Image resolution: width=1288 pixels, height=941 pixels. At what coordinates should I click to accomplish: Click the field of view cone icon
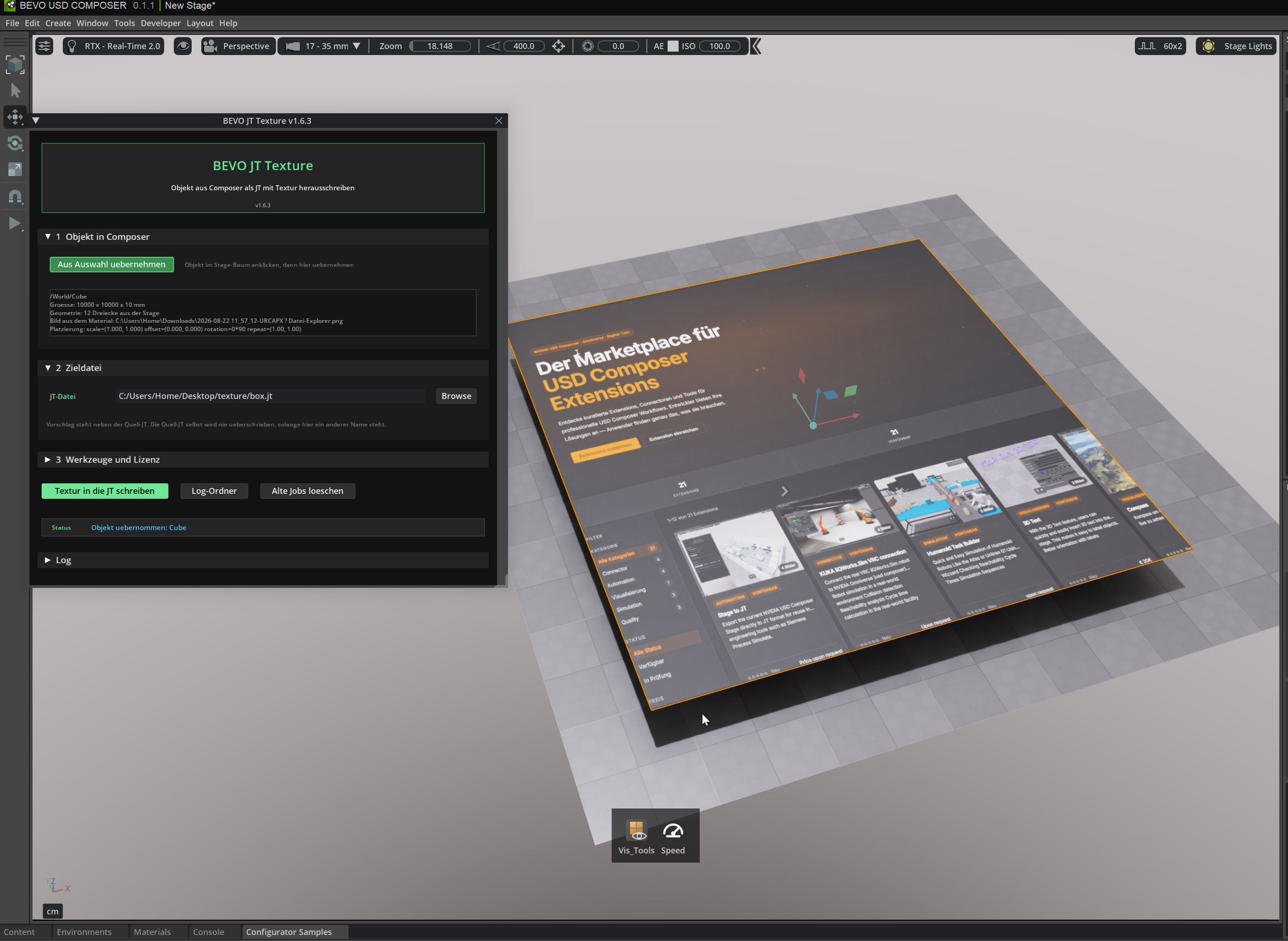point(493,46)
